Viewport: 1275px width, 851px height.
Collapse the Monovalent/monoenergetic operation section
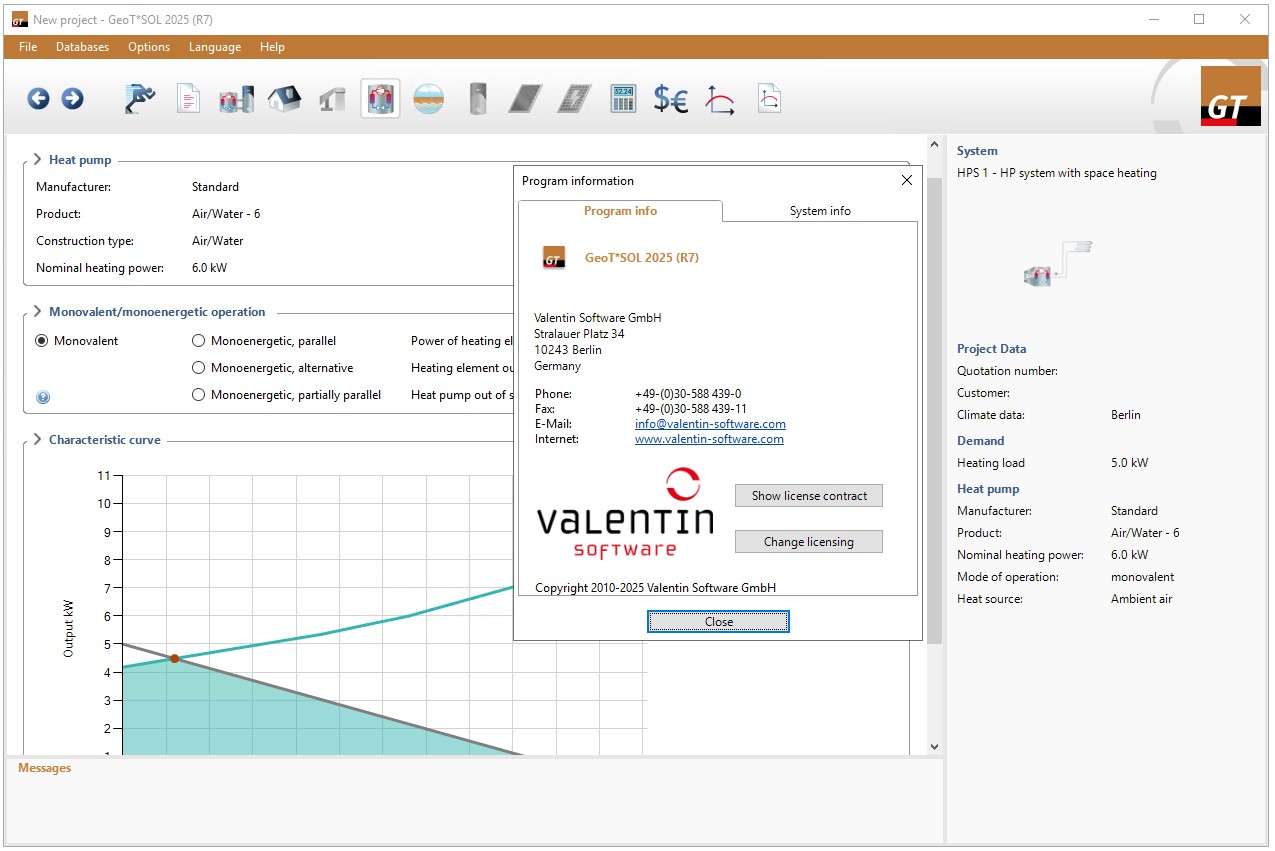pos(37,312)
